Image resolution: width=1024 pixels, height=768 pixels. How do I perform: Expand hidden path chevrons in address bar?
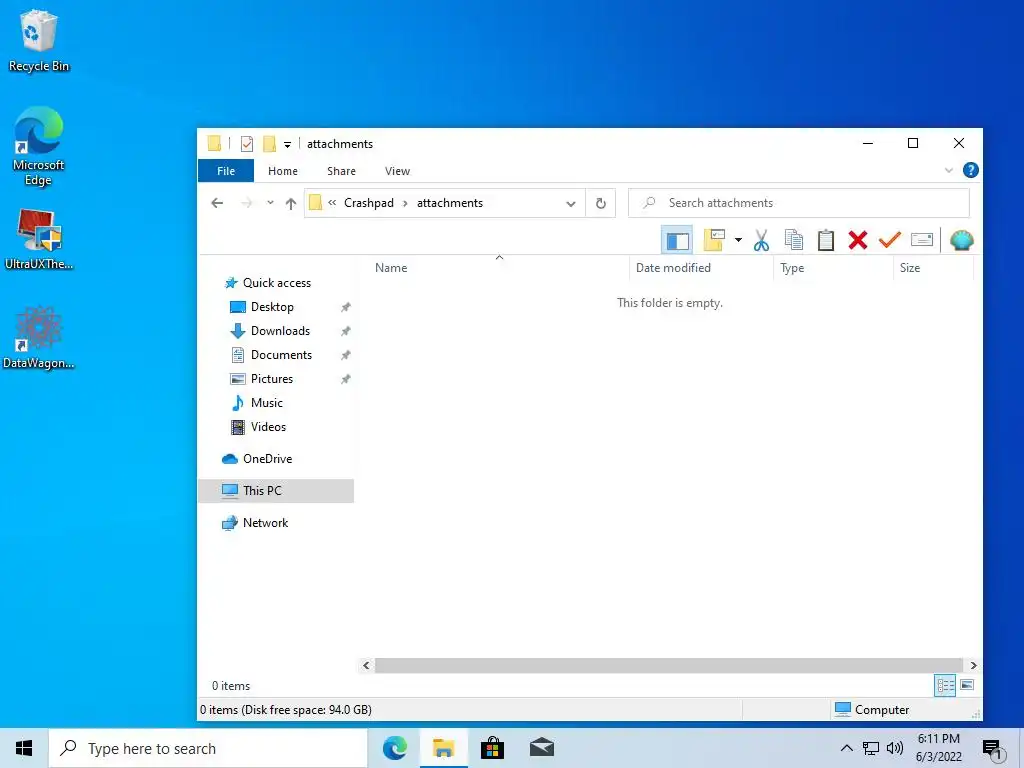[x=332, y=203]
